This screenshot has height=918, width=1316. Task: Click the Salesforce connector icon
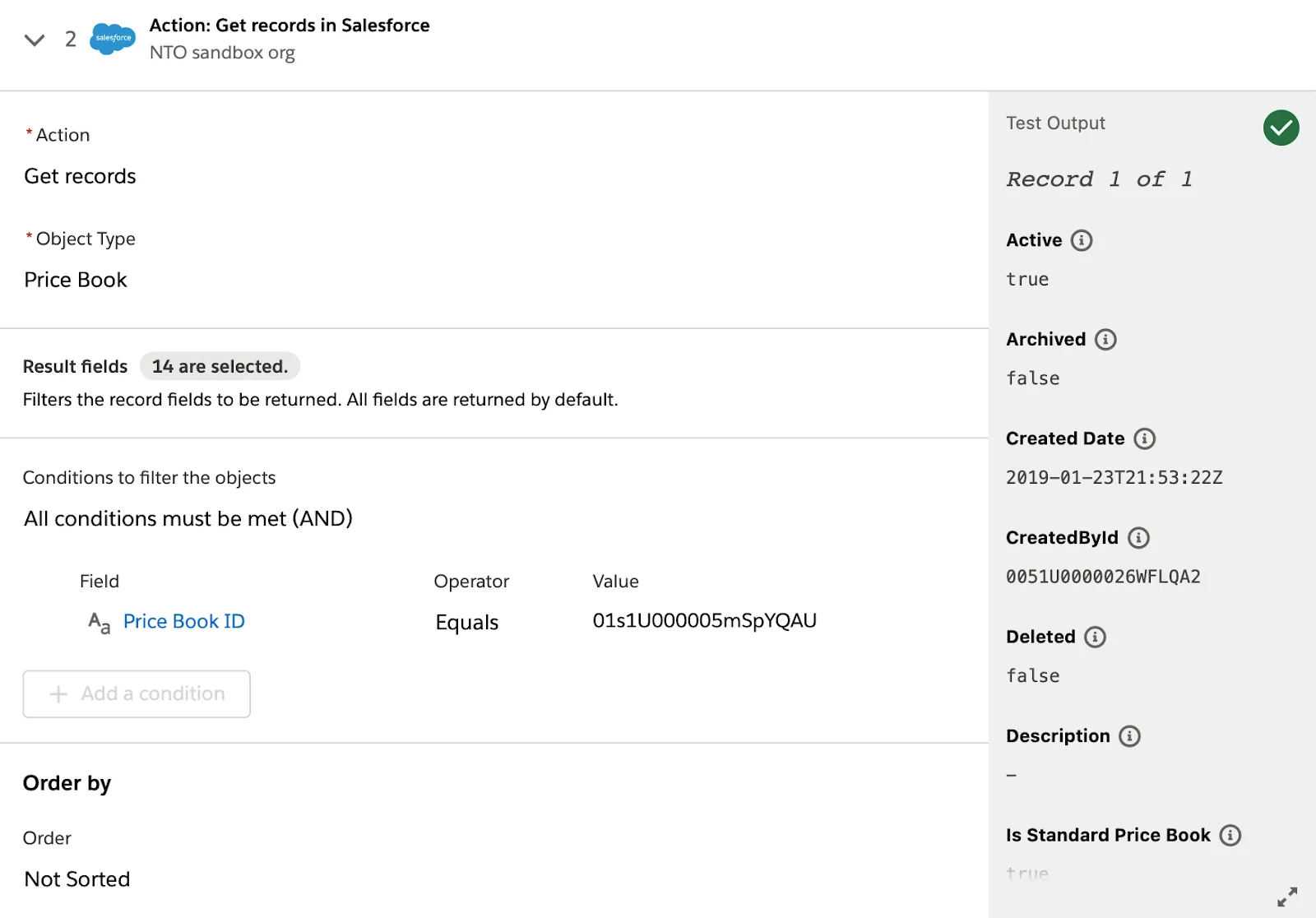pos(112,38)
